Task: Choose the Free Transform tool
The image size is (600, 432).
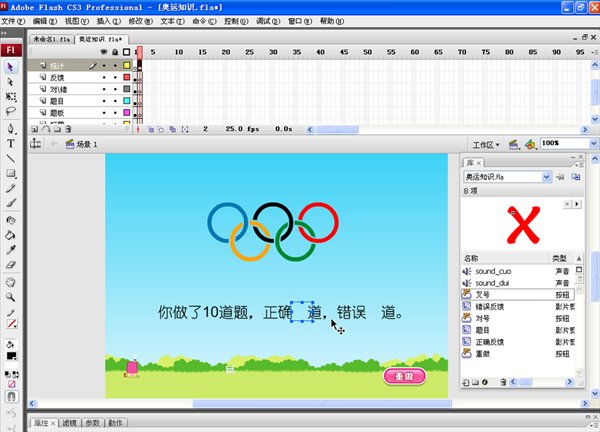Action: [11, 96]
